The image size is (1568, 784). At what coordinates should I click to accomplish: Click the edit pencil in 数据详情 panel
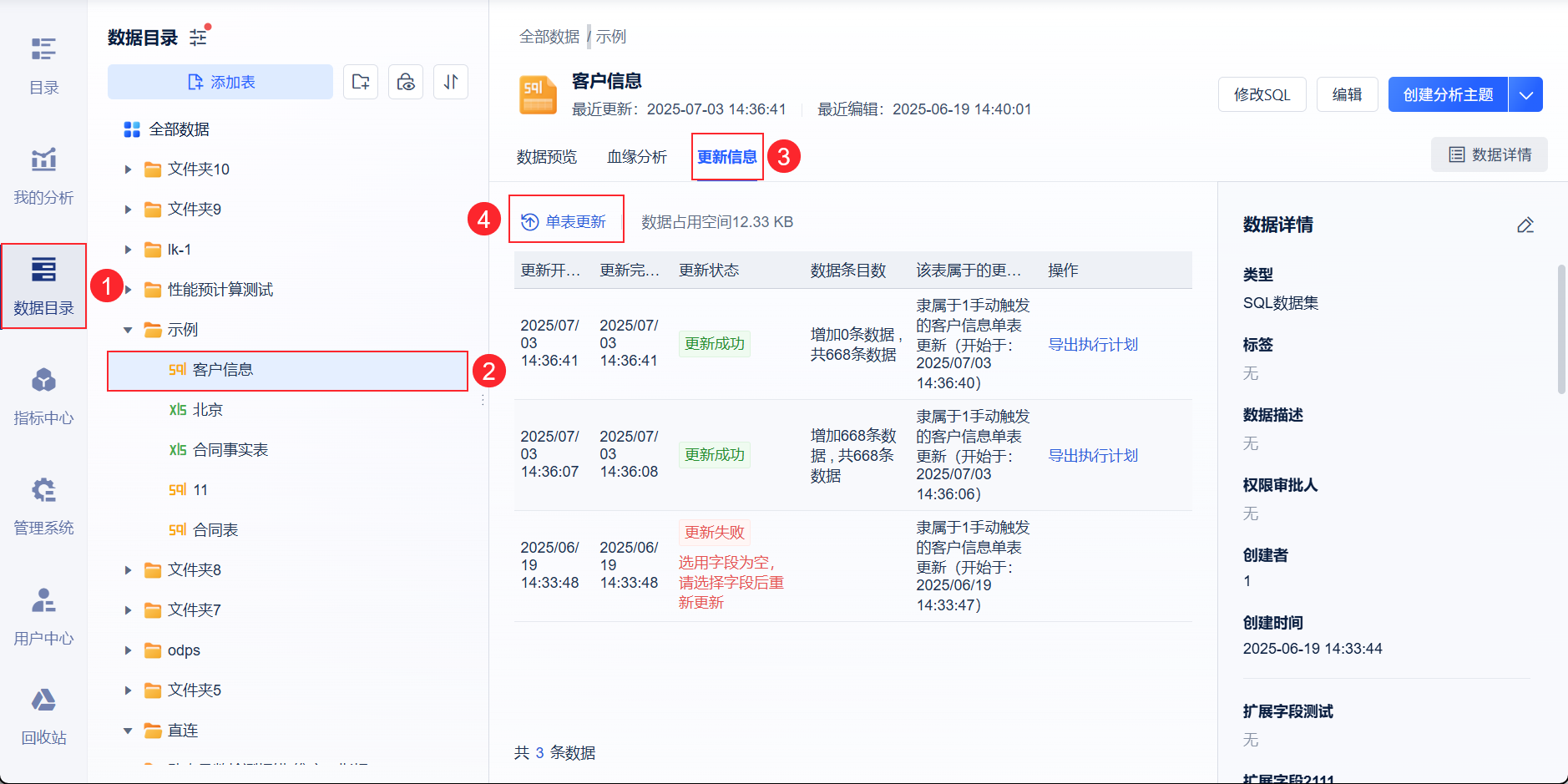(x=1525, y=225)
